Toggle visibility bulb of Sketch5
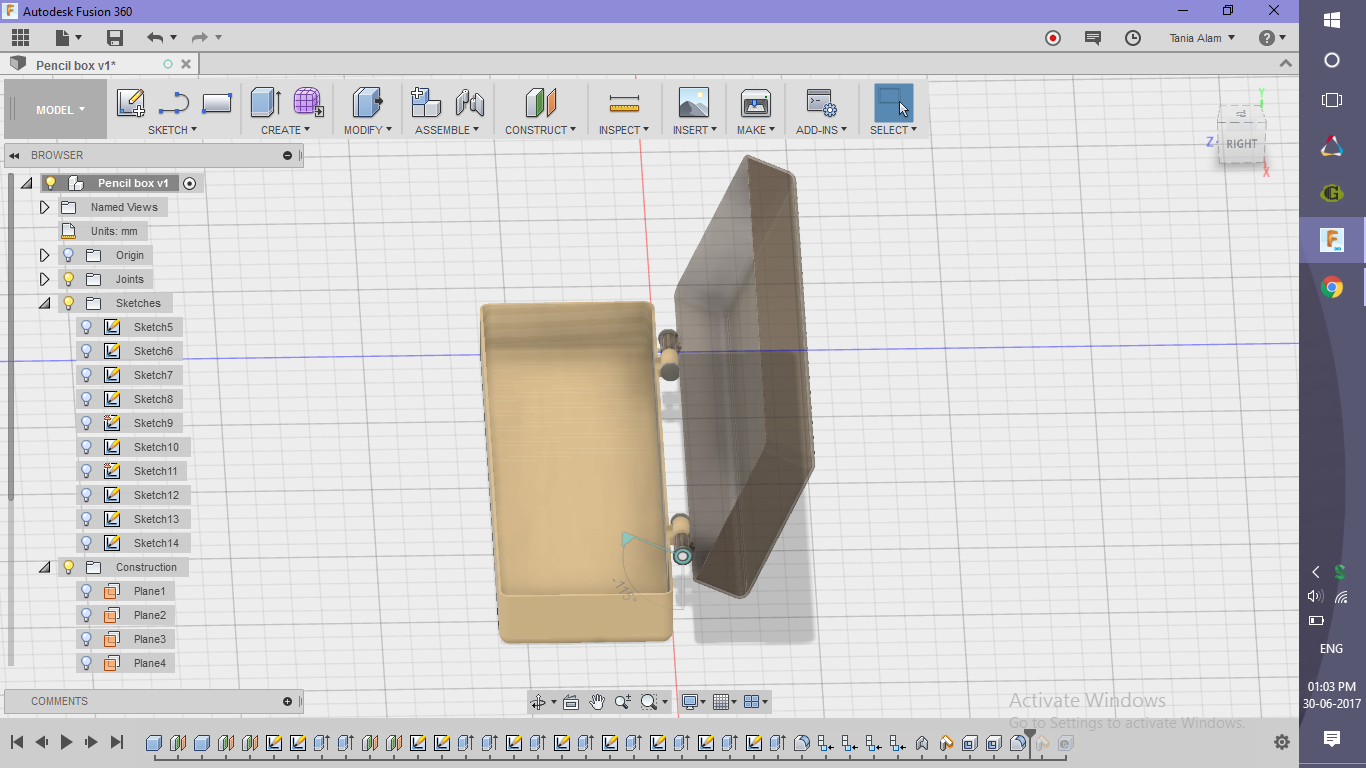This screenshot has height=768, width=1366. click(x=86, y=327)
